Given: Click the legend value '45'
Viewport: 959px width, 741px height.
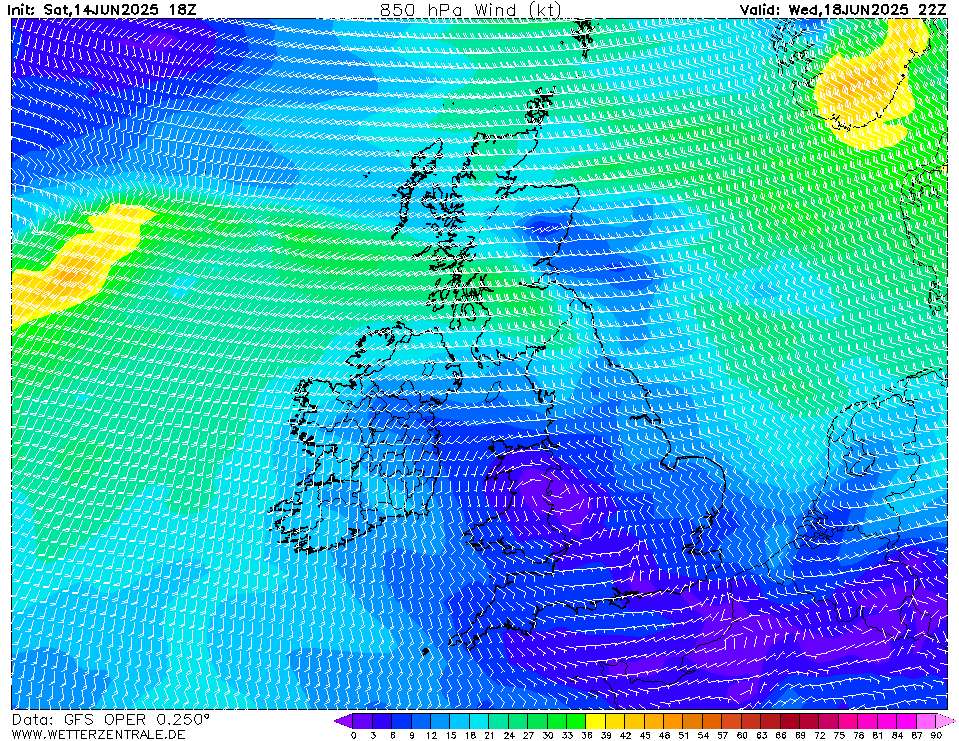Looking at the screenshot, I should (645, 735).
